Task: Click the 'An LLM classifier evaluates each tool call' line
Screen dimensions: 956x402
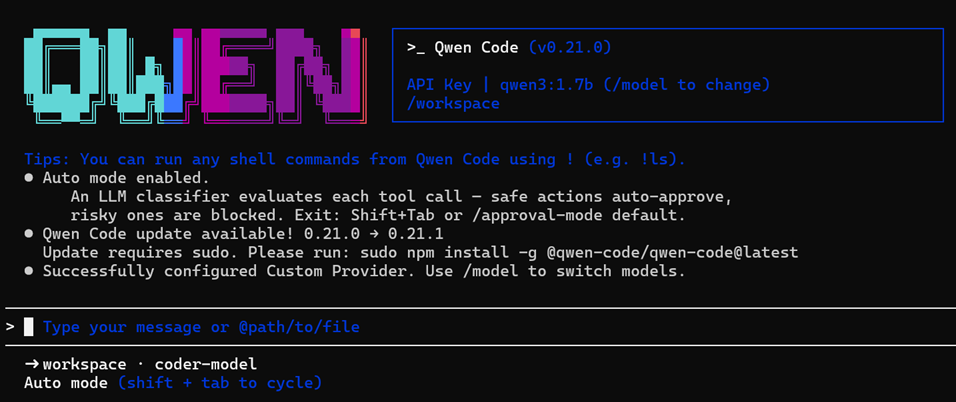Action: click(x=401, y=197)
